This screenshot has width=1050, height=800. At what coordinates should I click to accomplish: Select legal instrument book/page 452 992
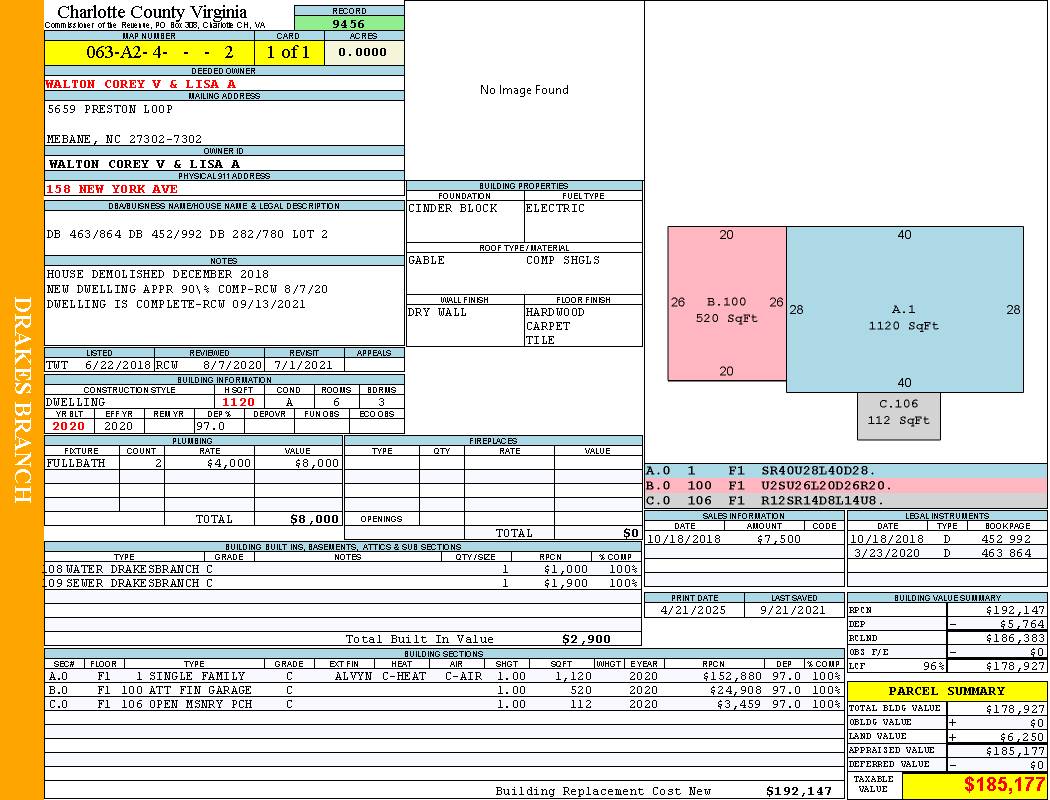click(x=1006, y=539)
